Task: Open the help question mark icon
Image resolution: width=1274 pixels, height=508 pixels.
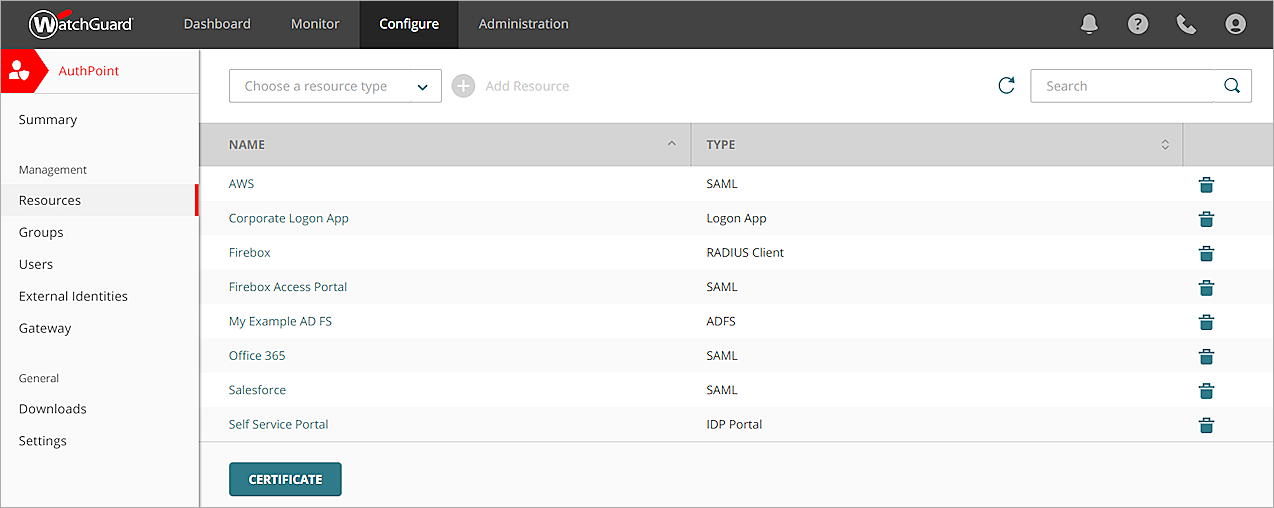Action: point(1138,24)
